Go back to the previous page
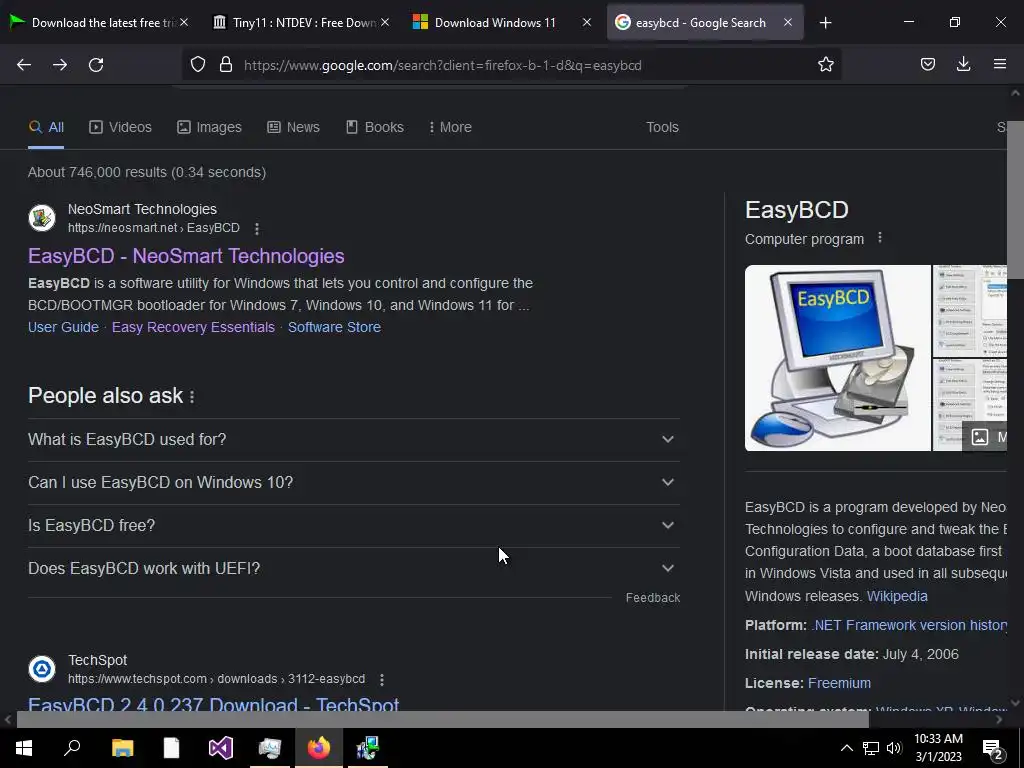The width and height of the screenshot is (1024, 768). tap(24, 65)
